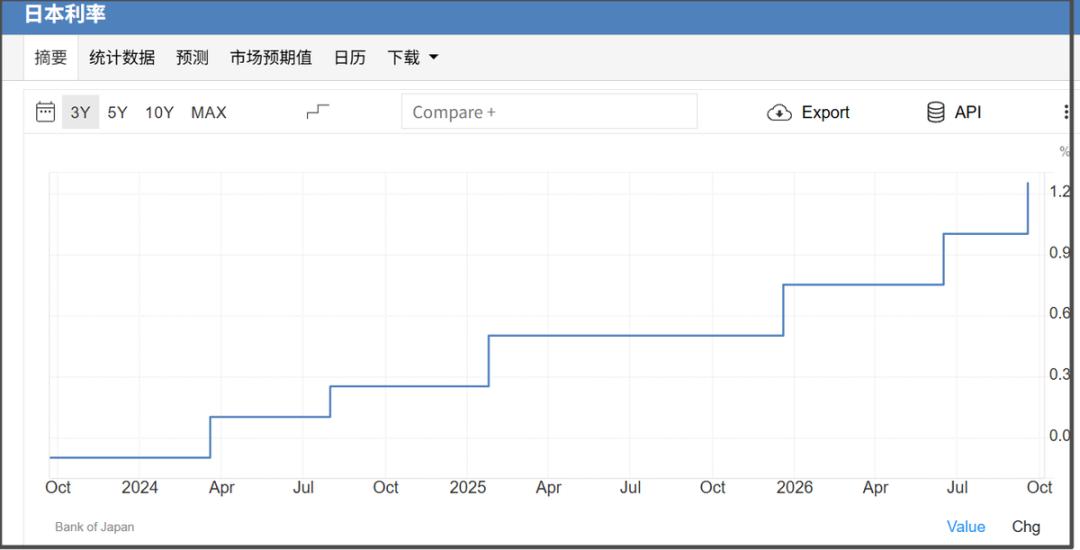Switch to Chg display mode

1026,527
